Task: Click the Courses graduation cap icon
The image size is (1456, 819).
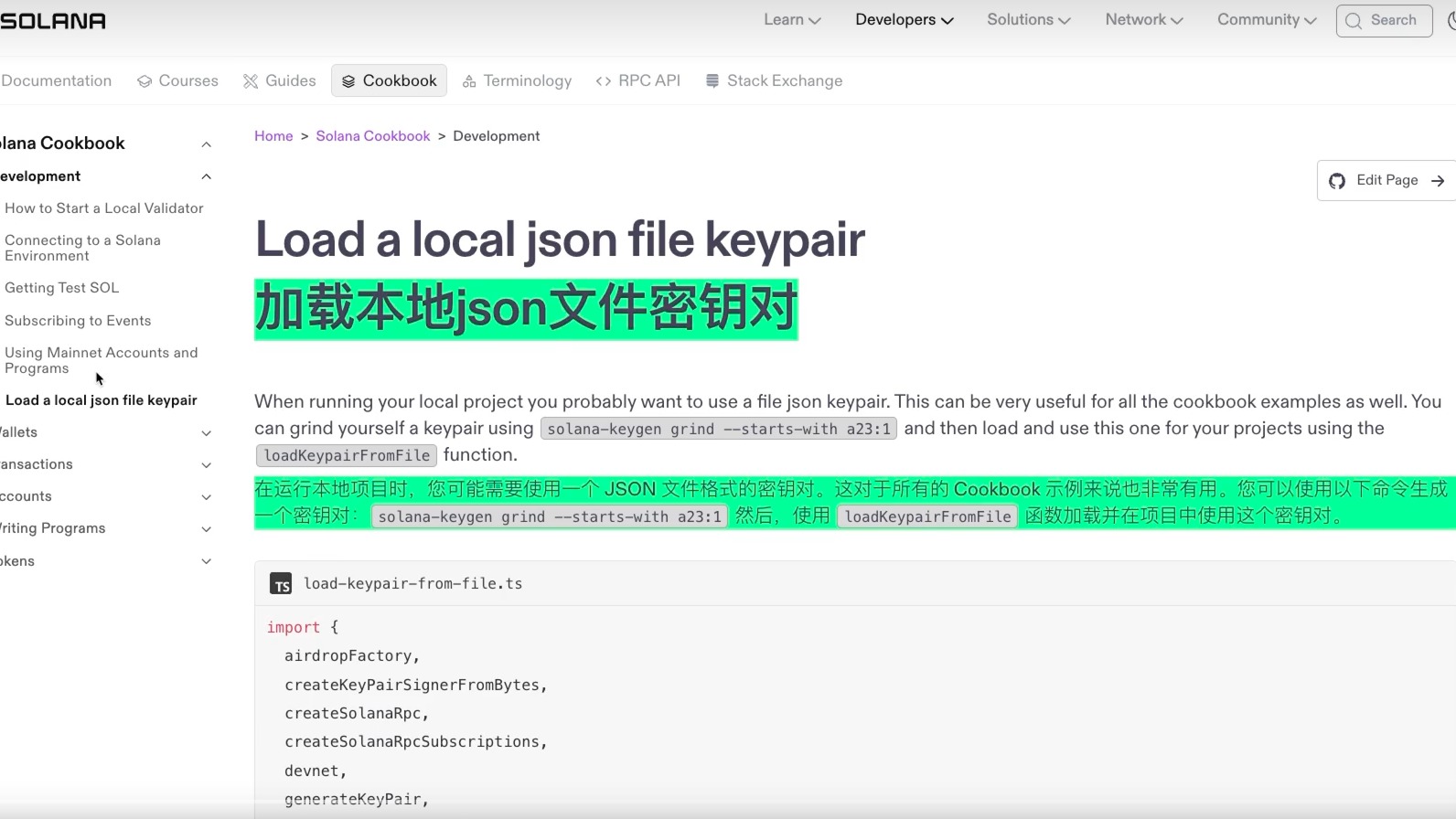Action: [x=145, y=81]
